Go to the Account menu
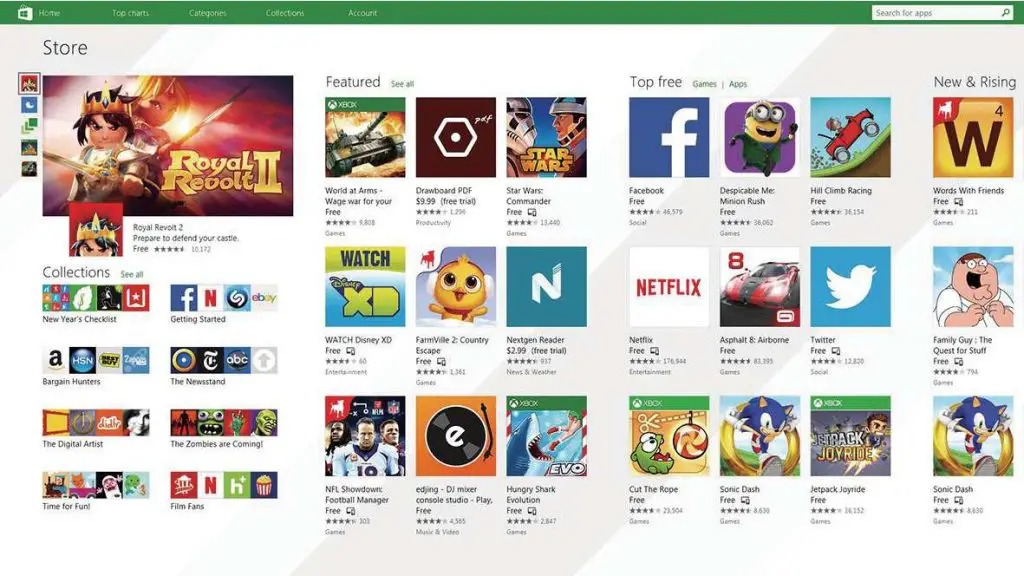The image size is (1024, 576). pos(362,12)
